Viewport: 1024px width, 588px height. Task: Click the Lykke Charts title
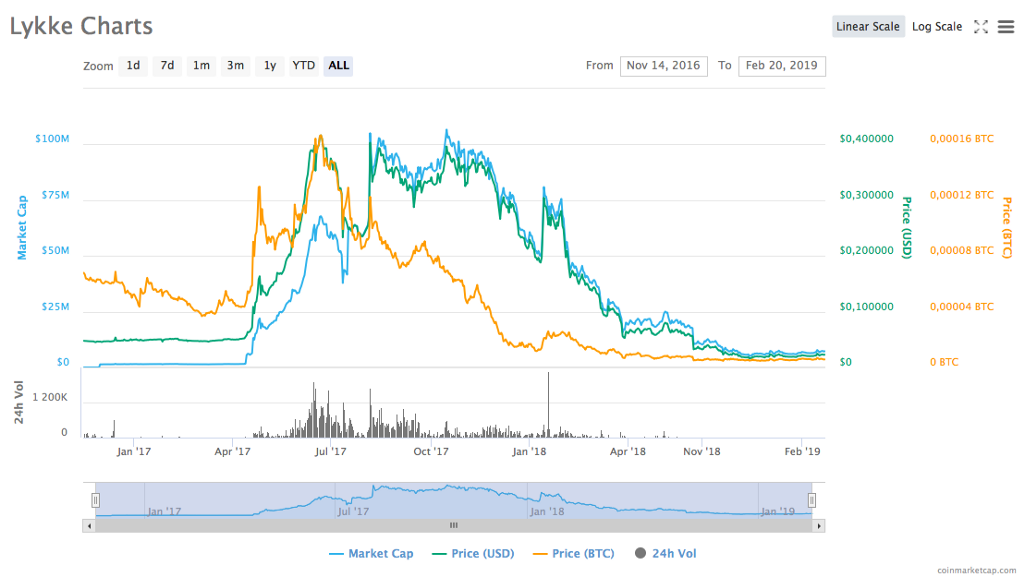[x=81, y=26]
